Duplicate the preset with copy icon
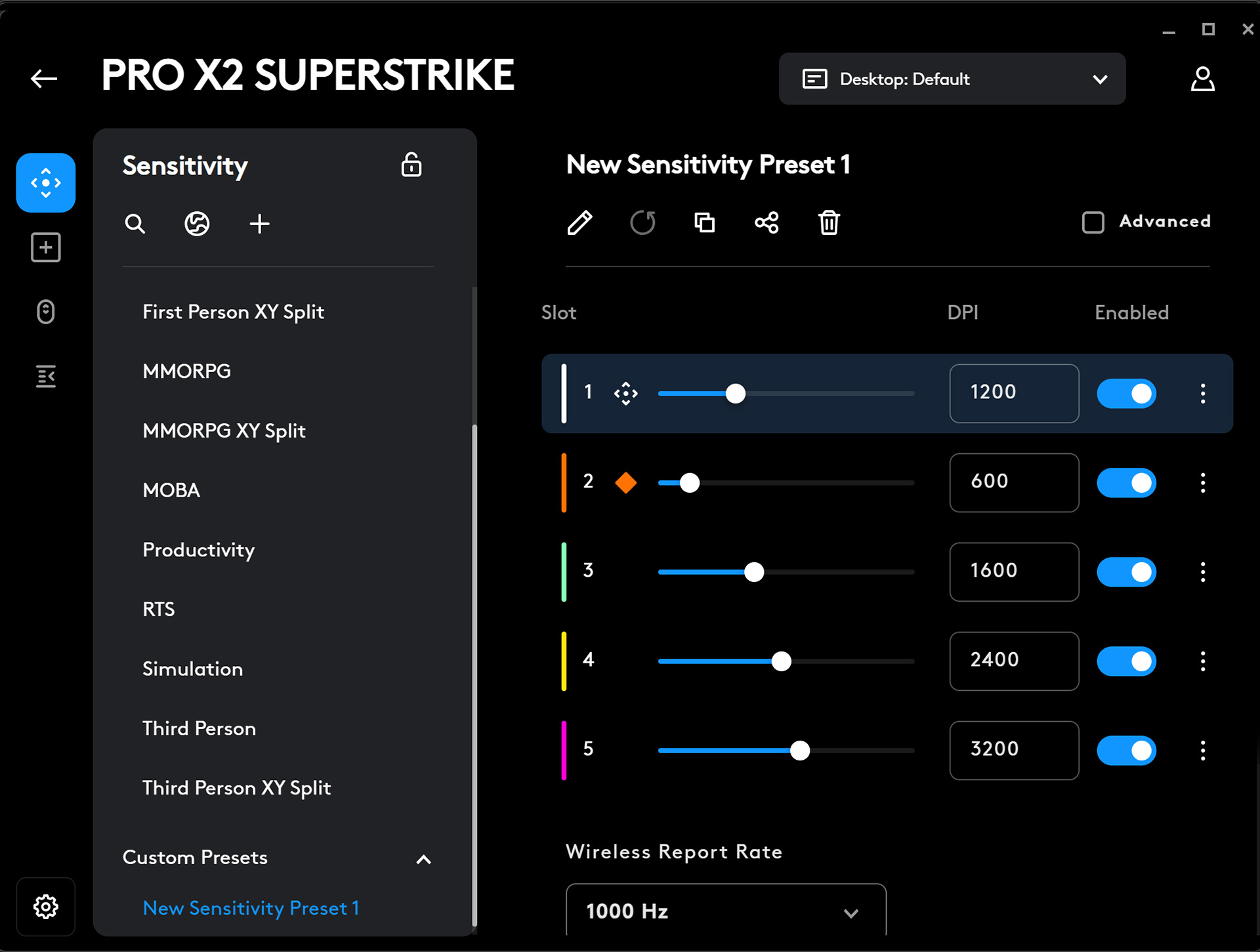Image resolution: width=1260 pixels, height=952 pixels. pyautogui.click(x=704, y=223)
